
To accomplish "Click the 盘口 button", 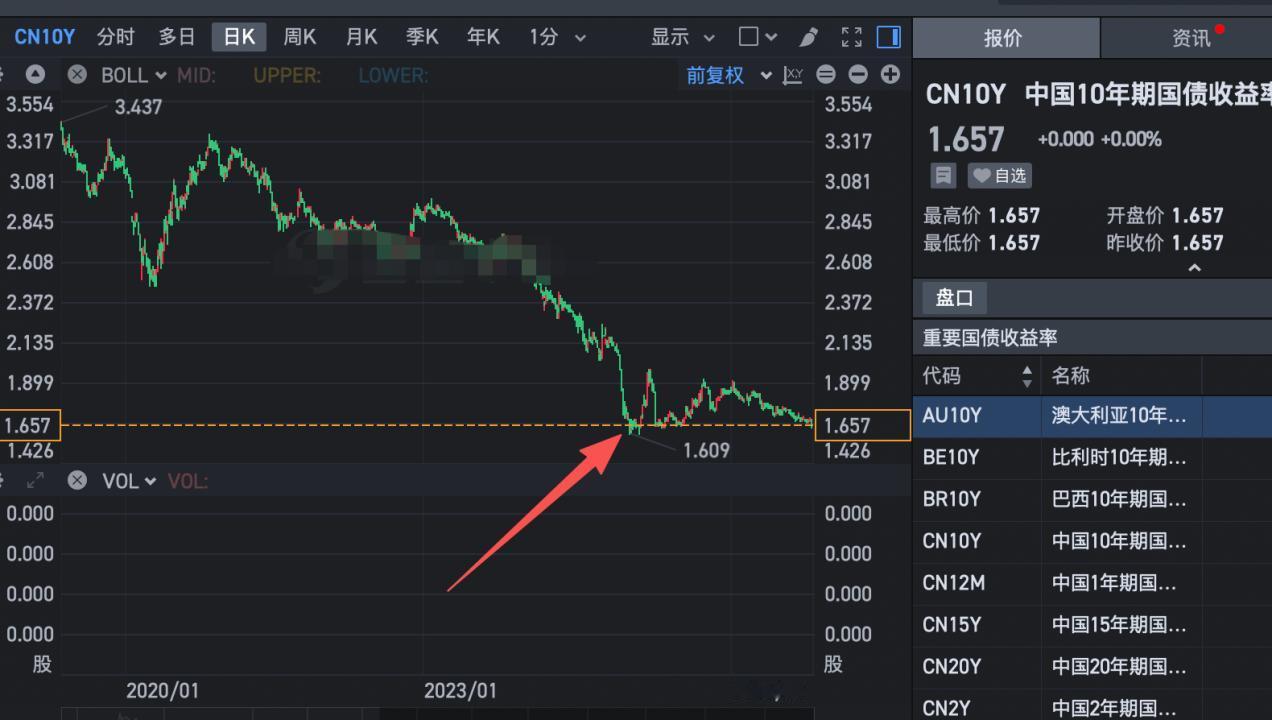I will [x=954, y=298].
